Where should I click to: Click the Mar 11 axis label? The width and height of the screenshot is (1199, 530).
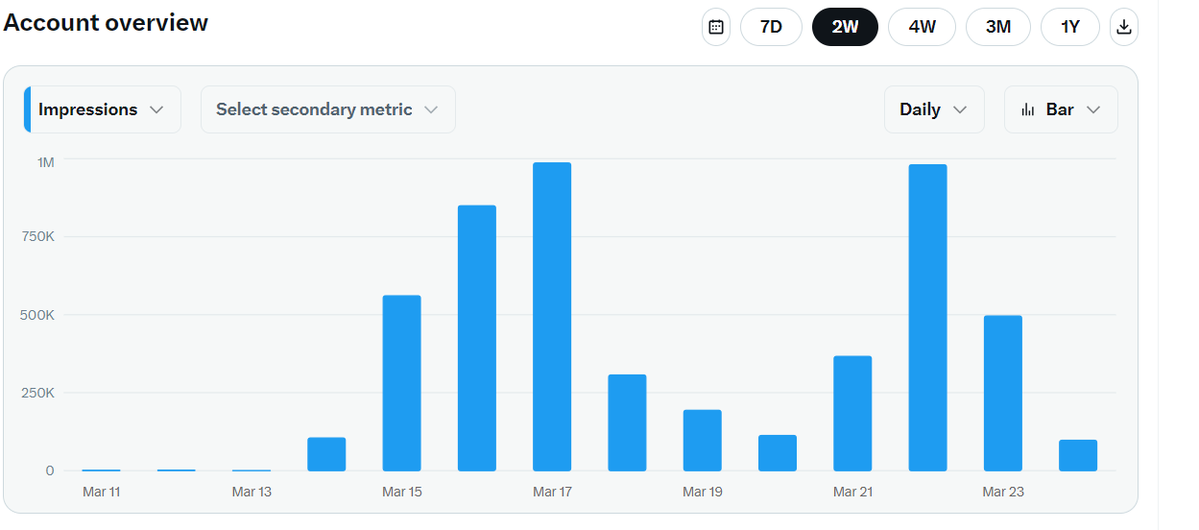[101, 491]
